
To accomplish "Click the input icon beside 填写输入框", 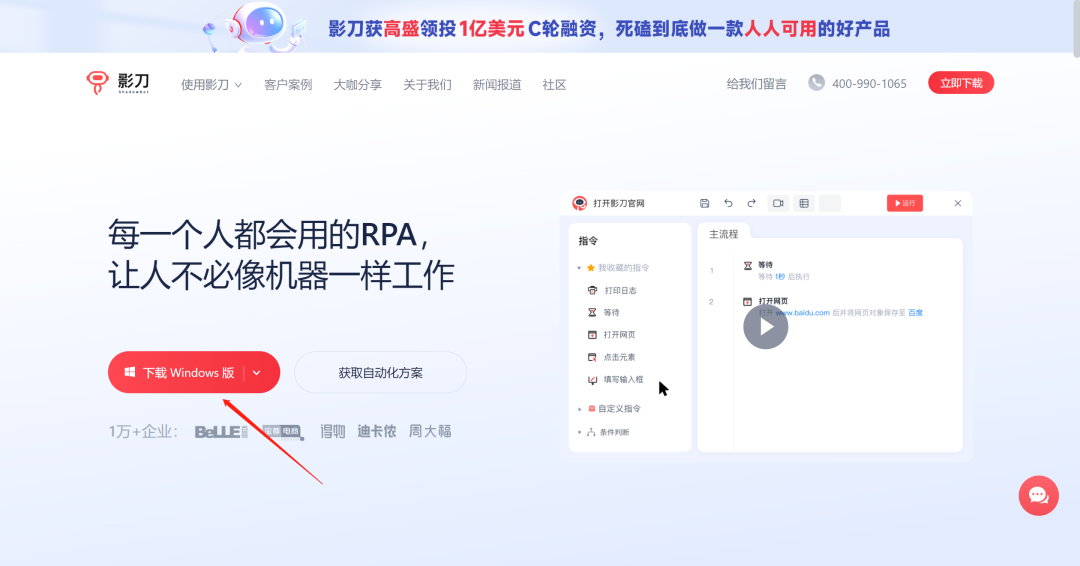I will click(x=592, y=379).
